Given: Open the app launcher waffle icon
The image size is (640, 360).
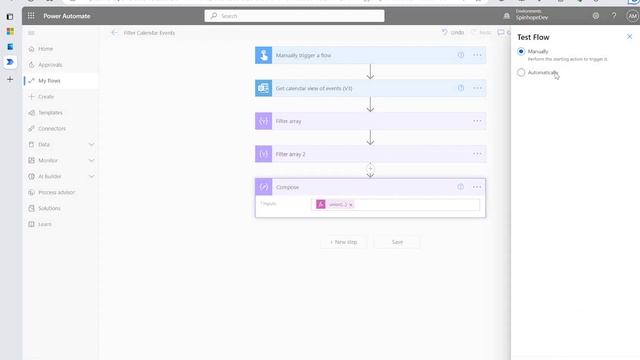Looking at the screenshot, I should (x=31, y=16).
